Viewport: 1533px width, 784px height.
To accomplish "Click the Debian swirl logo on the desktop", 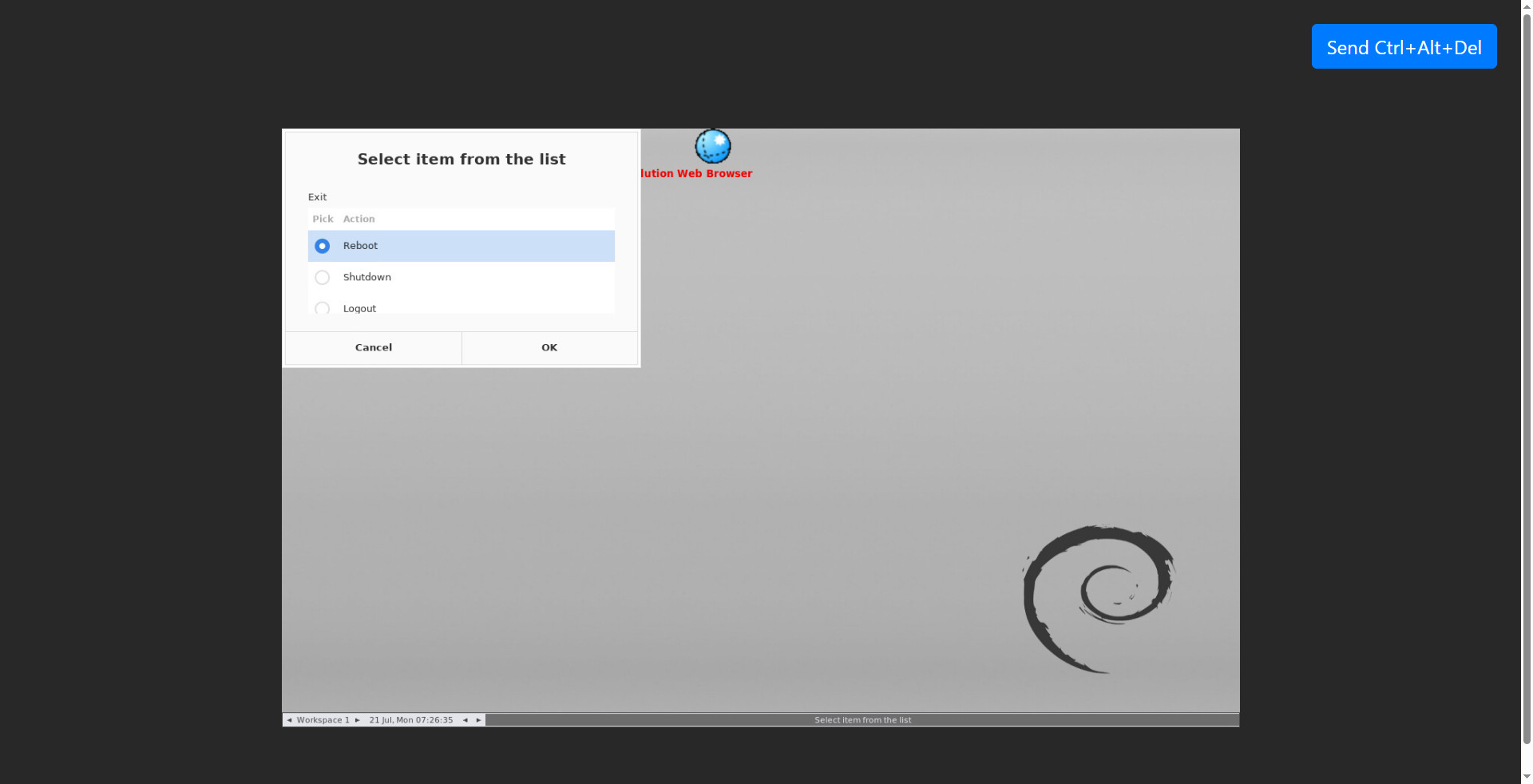I will pyautogui.click(x=1099, y=599).
